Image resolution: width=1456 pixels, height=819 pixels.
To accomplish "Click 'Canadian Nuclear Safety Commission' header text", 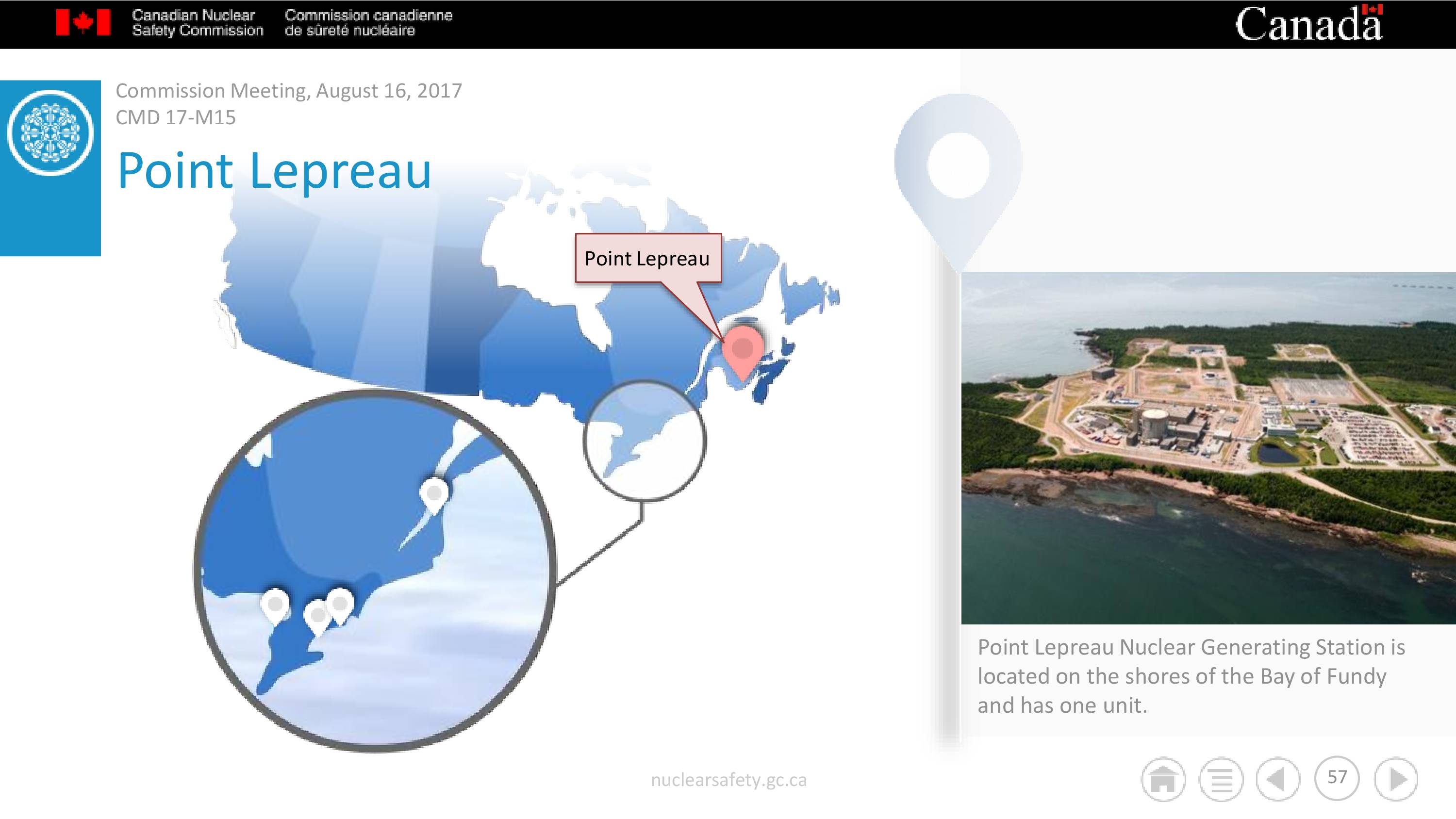I will click(198, 23).
